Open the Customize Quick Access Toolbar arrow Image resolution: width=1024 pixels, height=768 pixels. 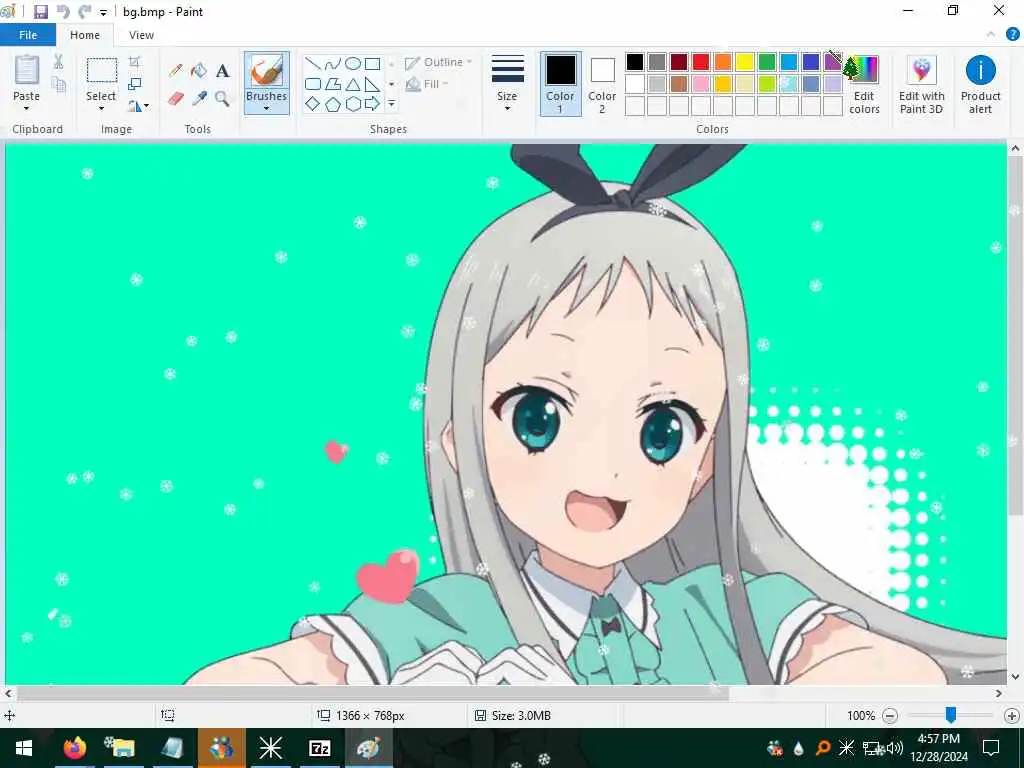(103, 12)
